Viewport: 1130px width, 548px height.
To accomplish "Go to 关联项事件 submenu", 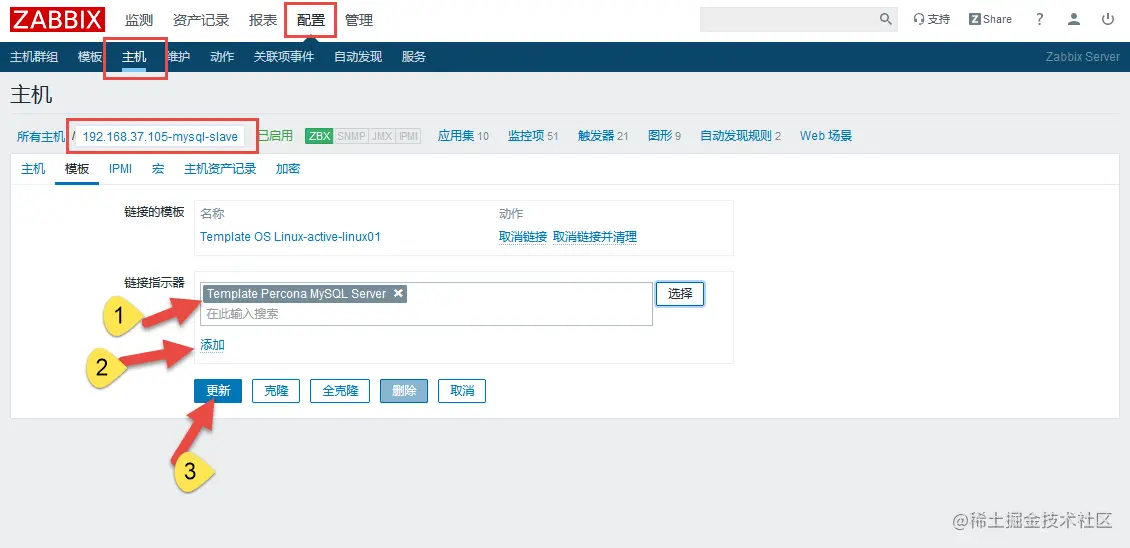I will pos(284,57).
